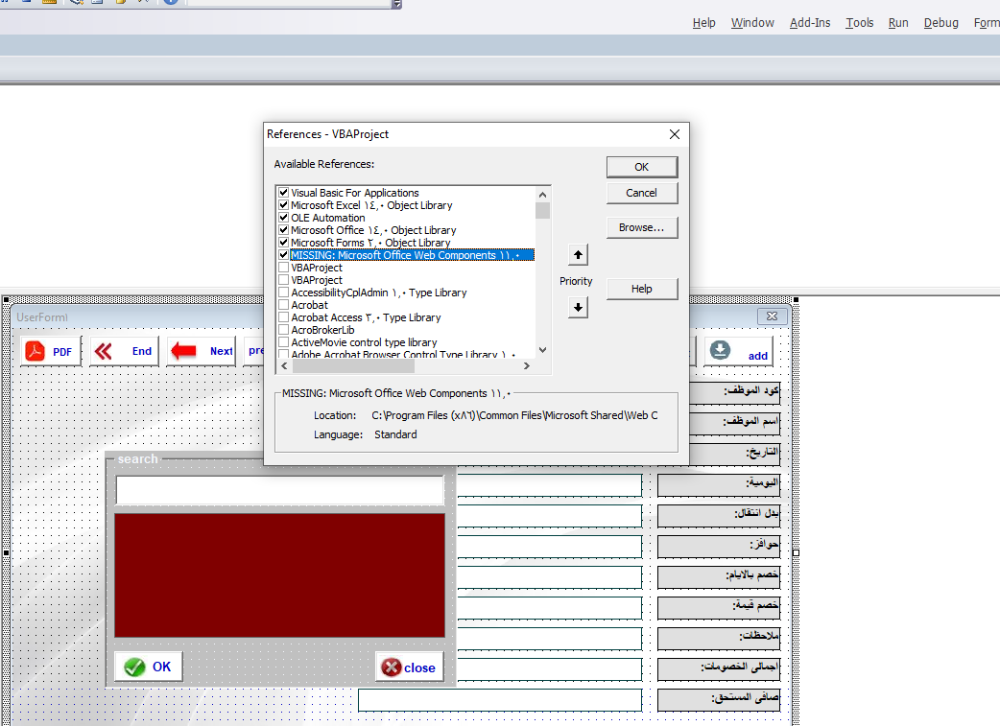1000x726 pixels.
Task: Check AccessibilityCplAdmin Type Library reference
Action: pos(284,292)
